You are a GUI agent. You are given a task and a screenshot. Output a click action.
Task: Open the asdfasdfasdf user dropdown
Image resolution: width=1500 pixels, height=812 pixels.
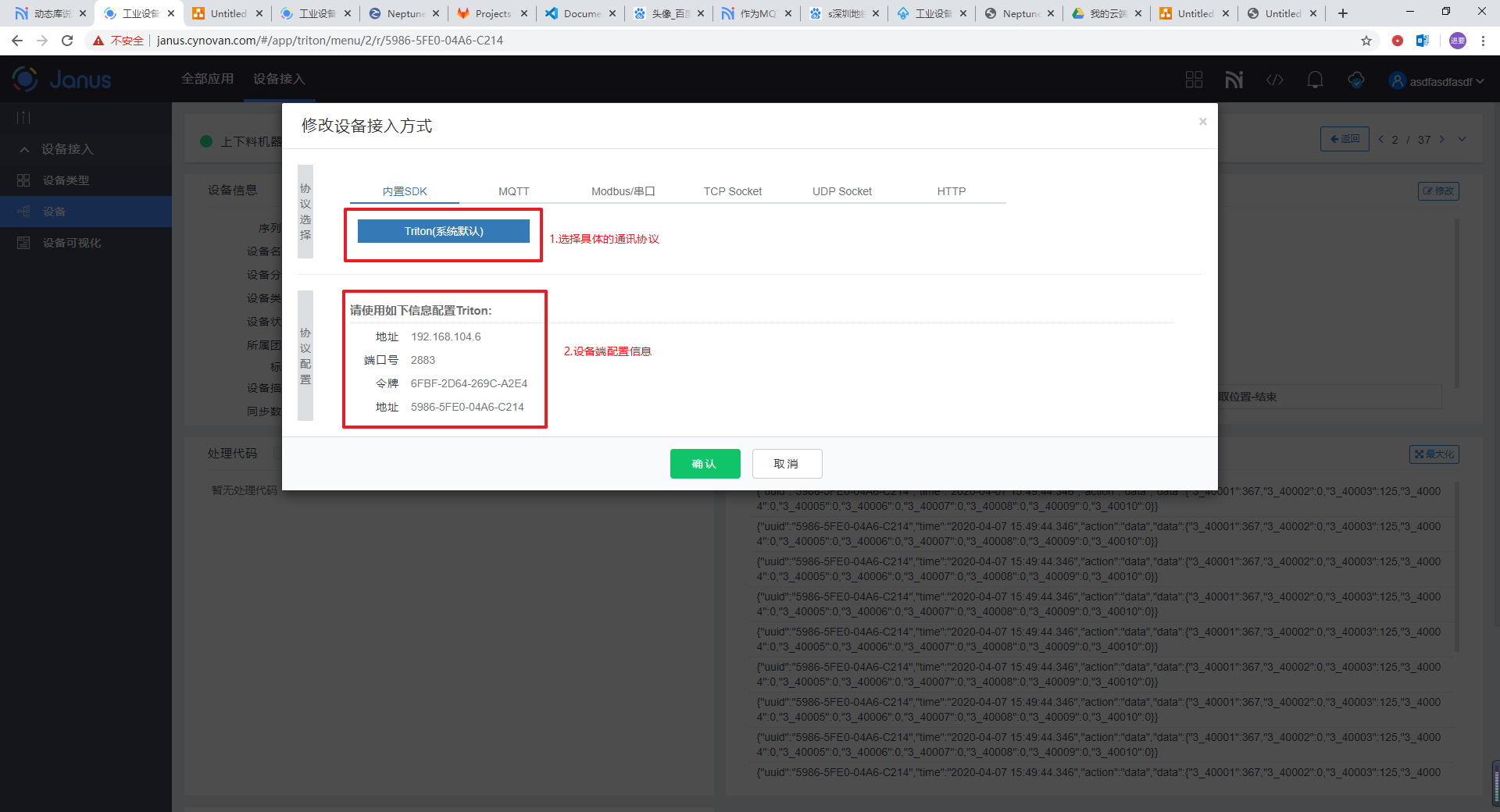[x=1437, y=81]
